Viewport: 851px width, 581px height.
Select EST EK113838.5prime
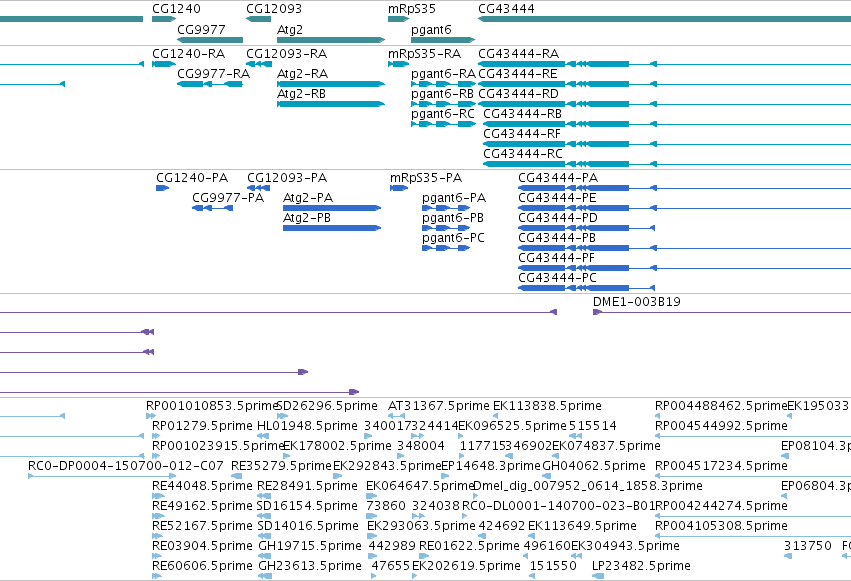547,406
